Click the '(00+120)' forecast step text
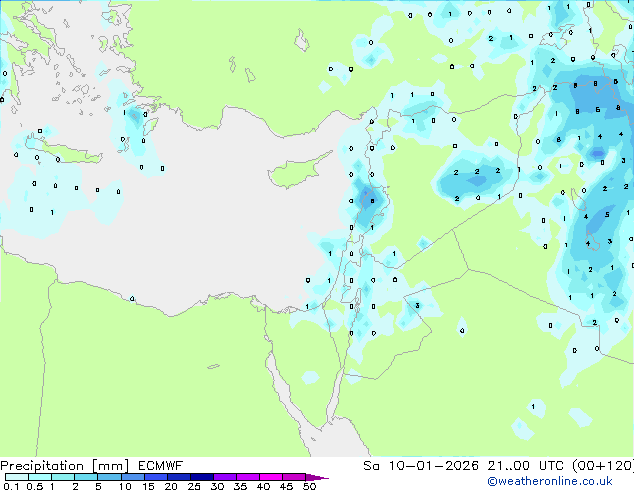Viewport: 634px width, 490px height. 603,466
